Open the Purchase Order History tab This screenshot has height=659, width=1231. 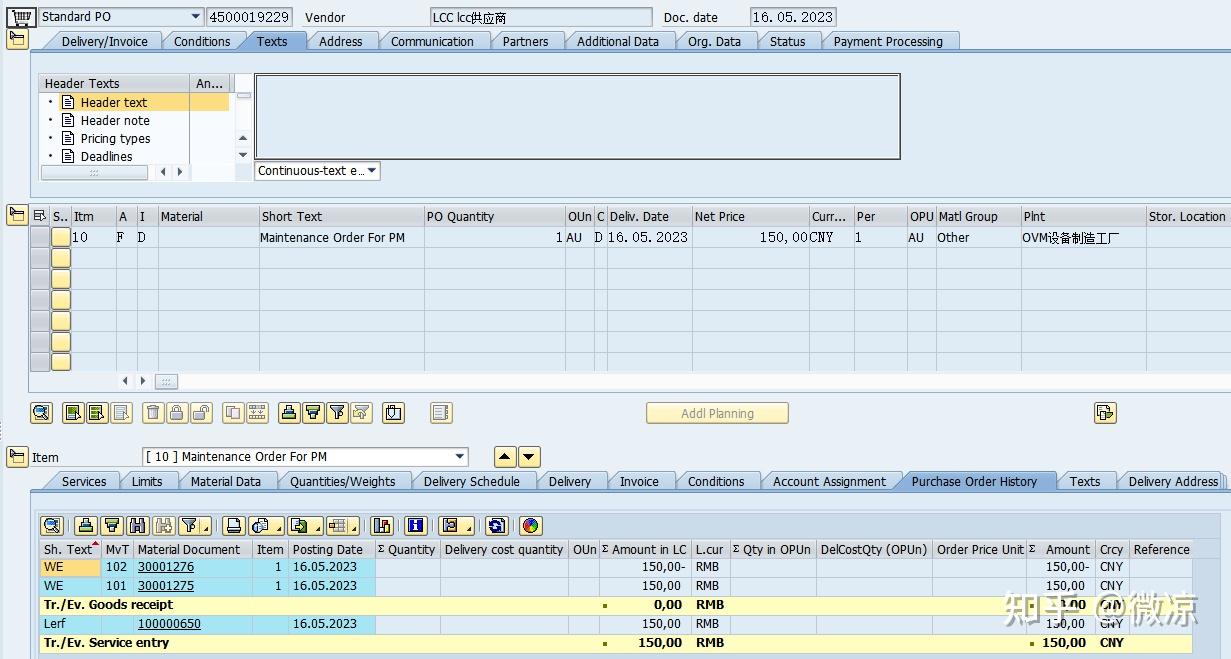point(977,481)
